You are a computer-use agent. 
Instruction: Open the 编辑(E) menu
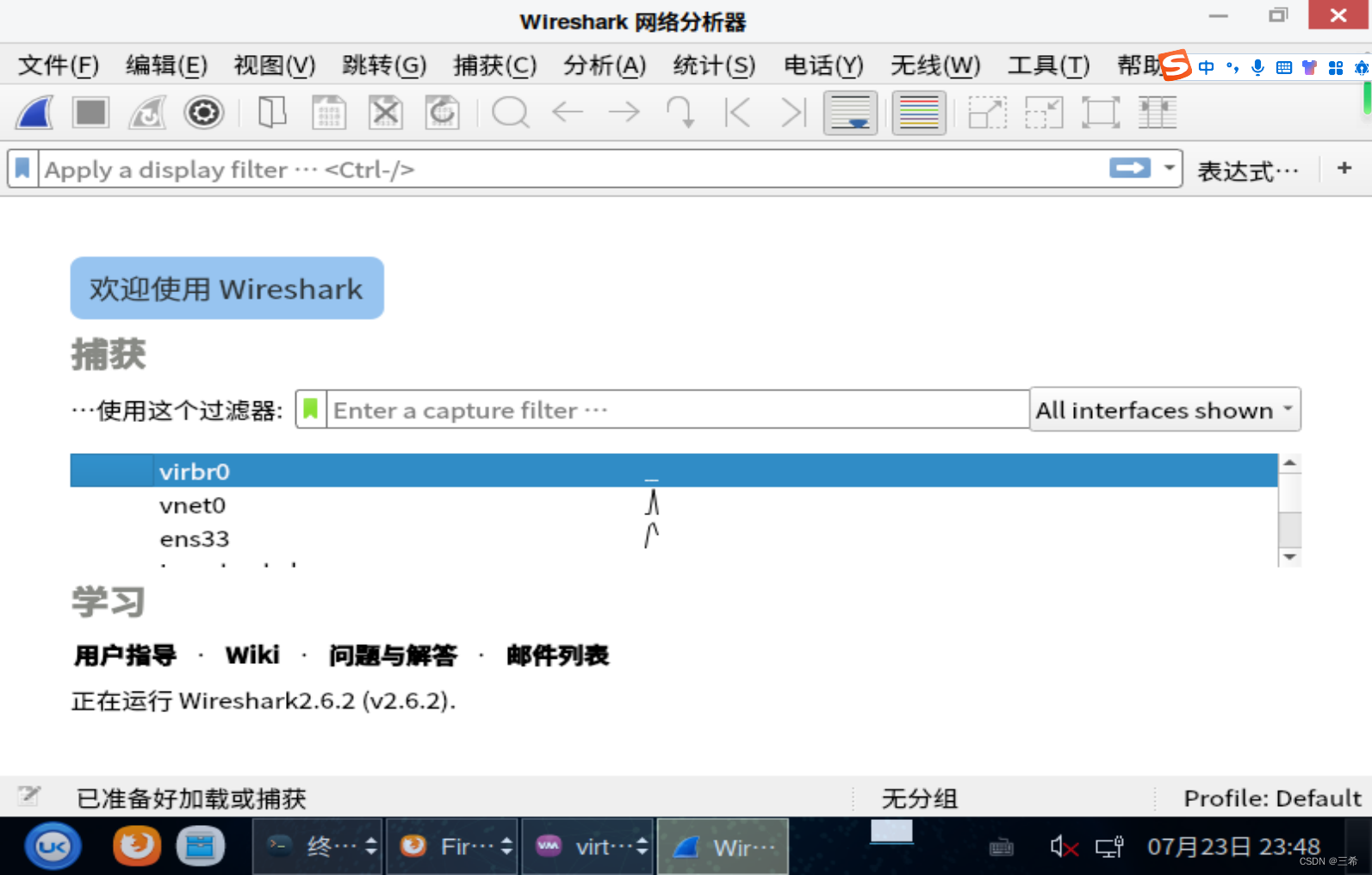166,65
